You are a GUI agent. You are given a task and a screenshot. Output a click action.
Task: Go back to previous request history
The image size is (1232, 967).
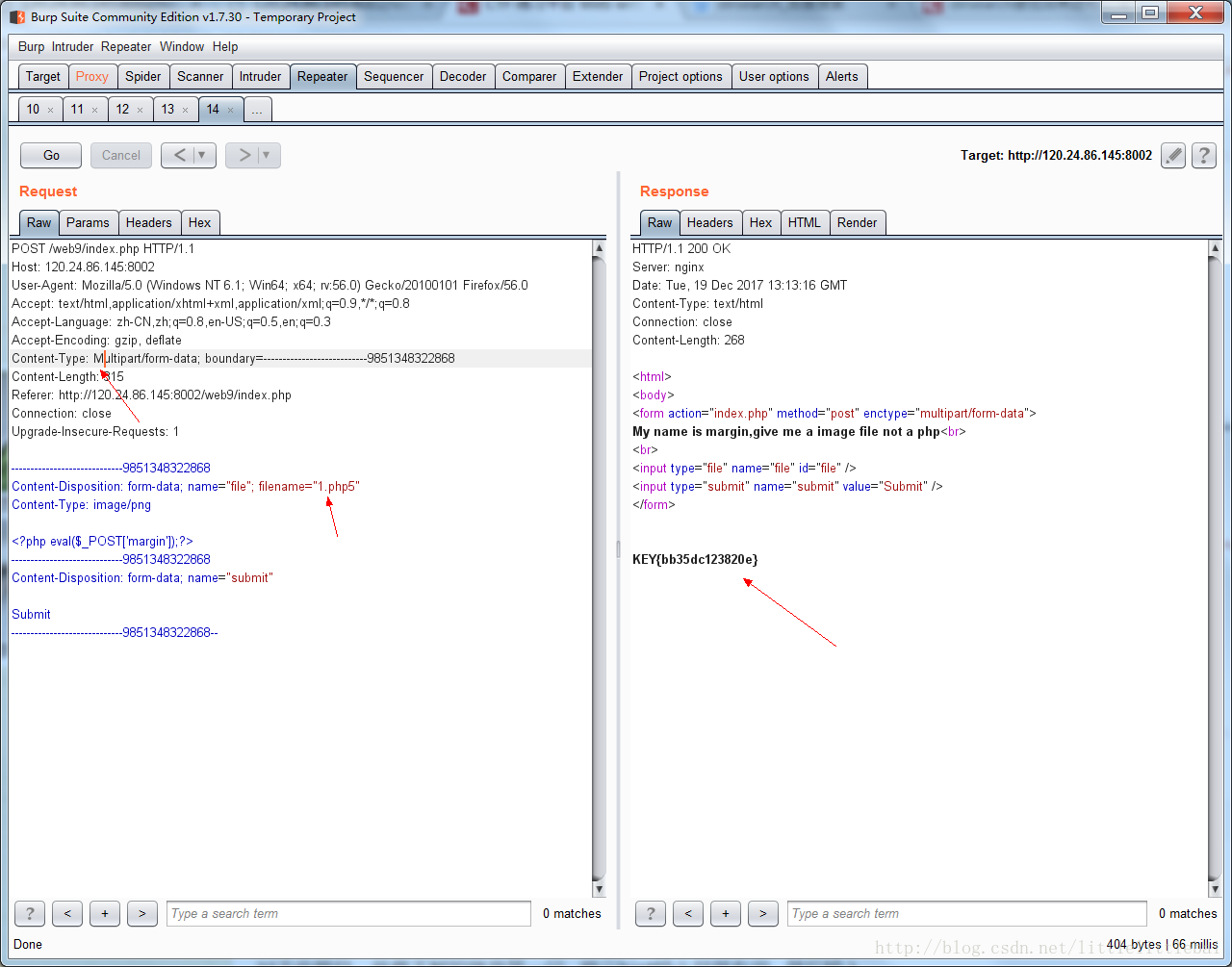pyautogui.click(x=177, y=155)
